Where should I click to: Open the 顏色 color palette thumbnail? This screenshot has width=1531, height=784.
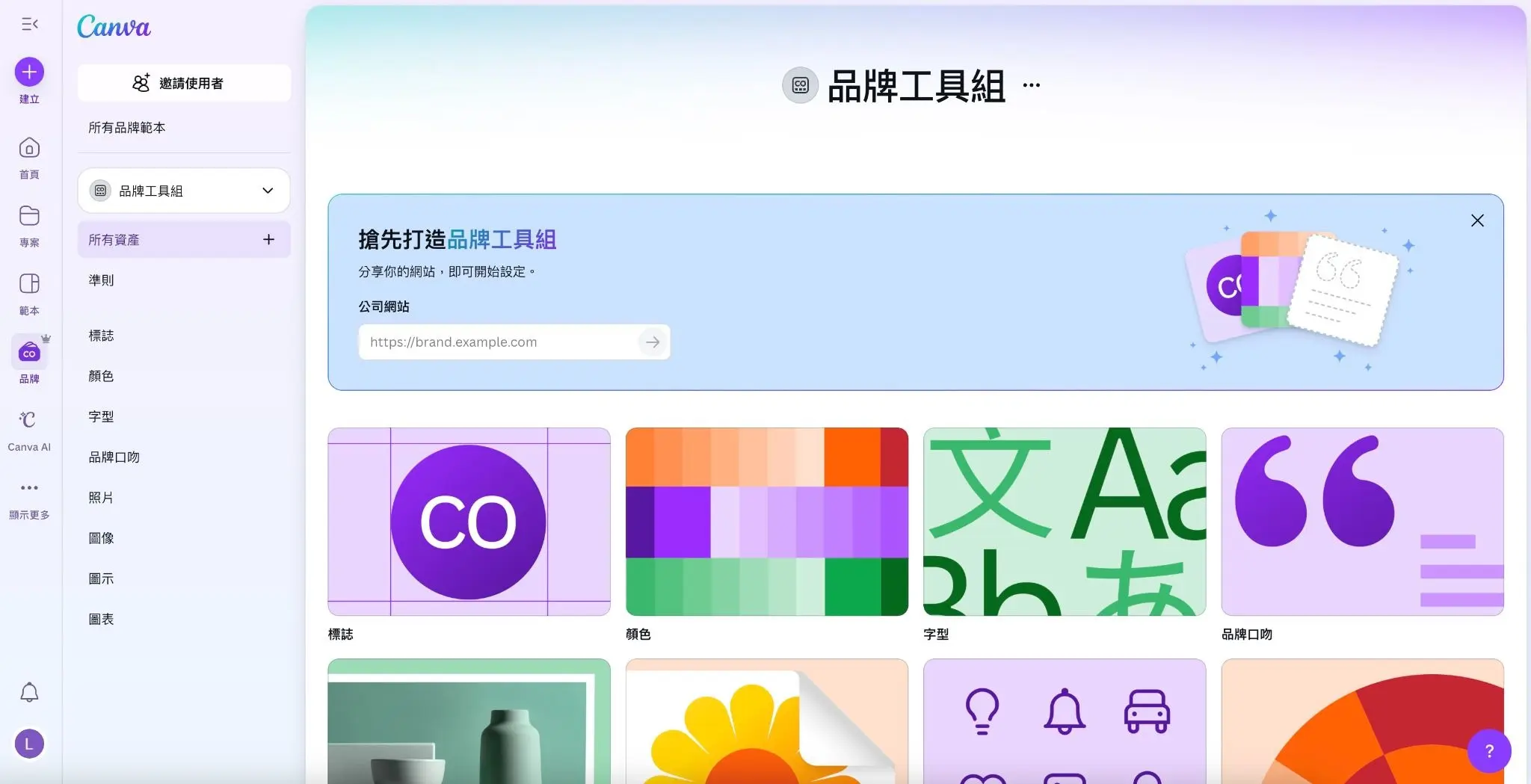tap(766, 522)
